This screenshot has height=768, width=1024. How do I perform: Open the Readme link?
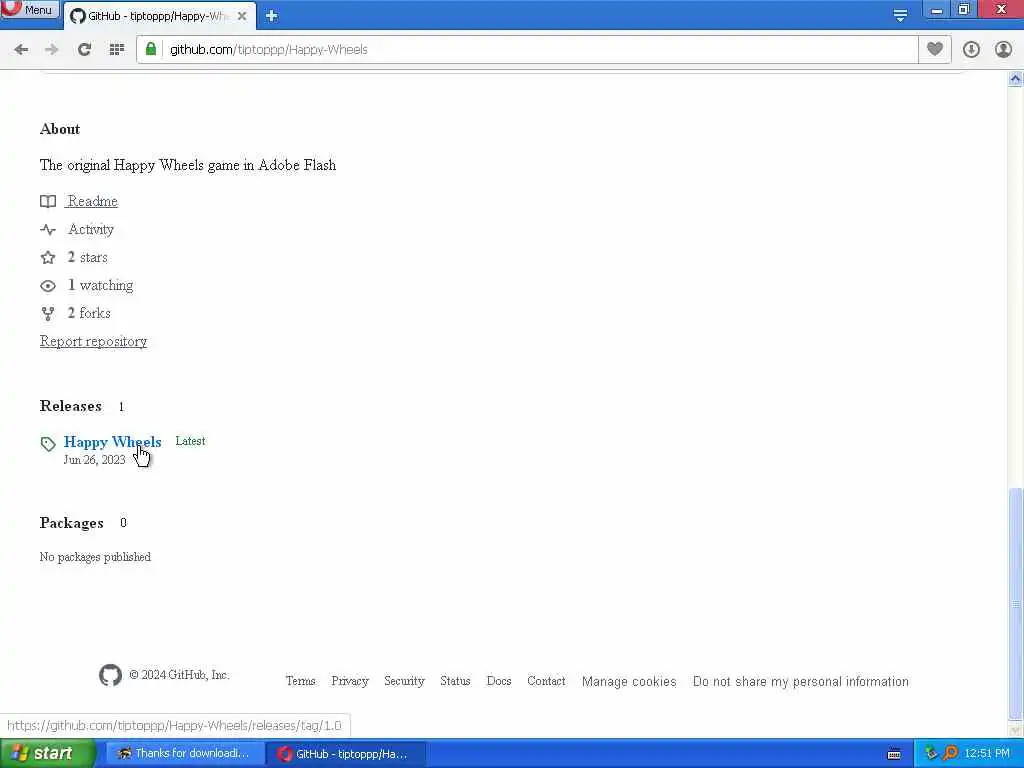click(92, 201)
